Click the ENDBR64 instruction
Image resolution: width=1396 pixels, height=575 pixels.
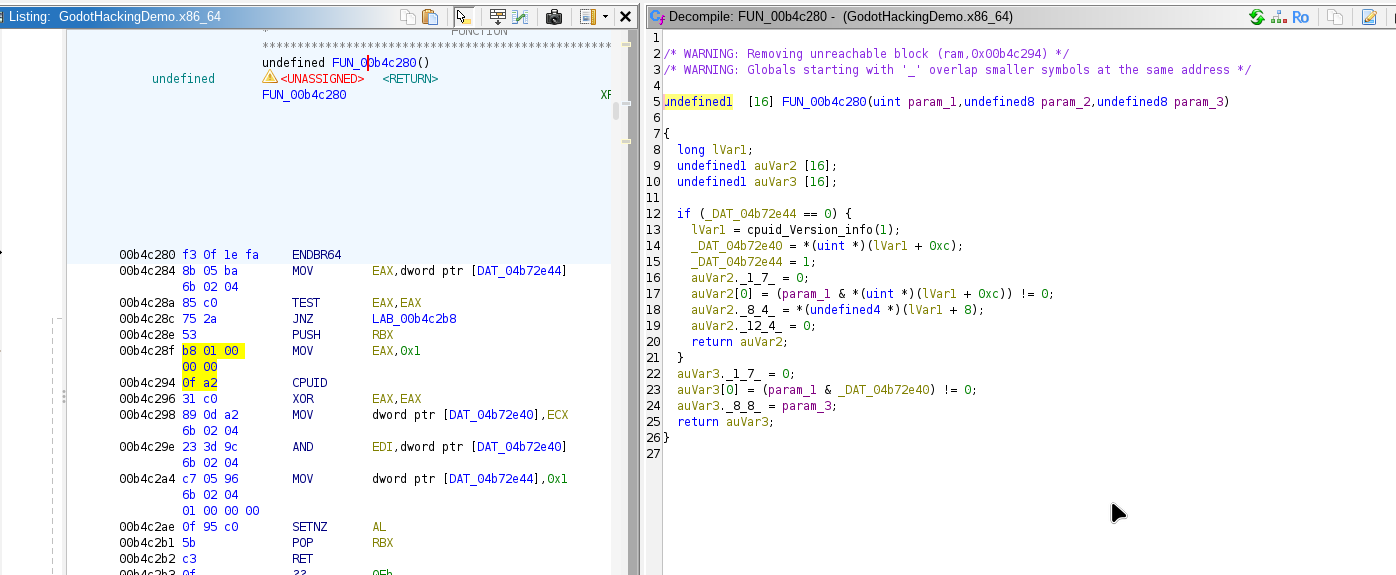pos(316,255)
